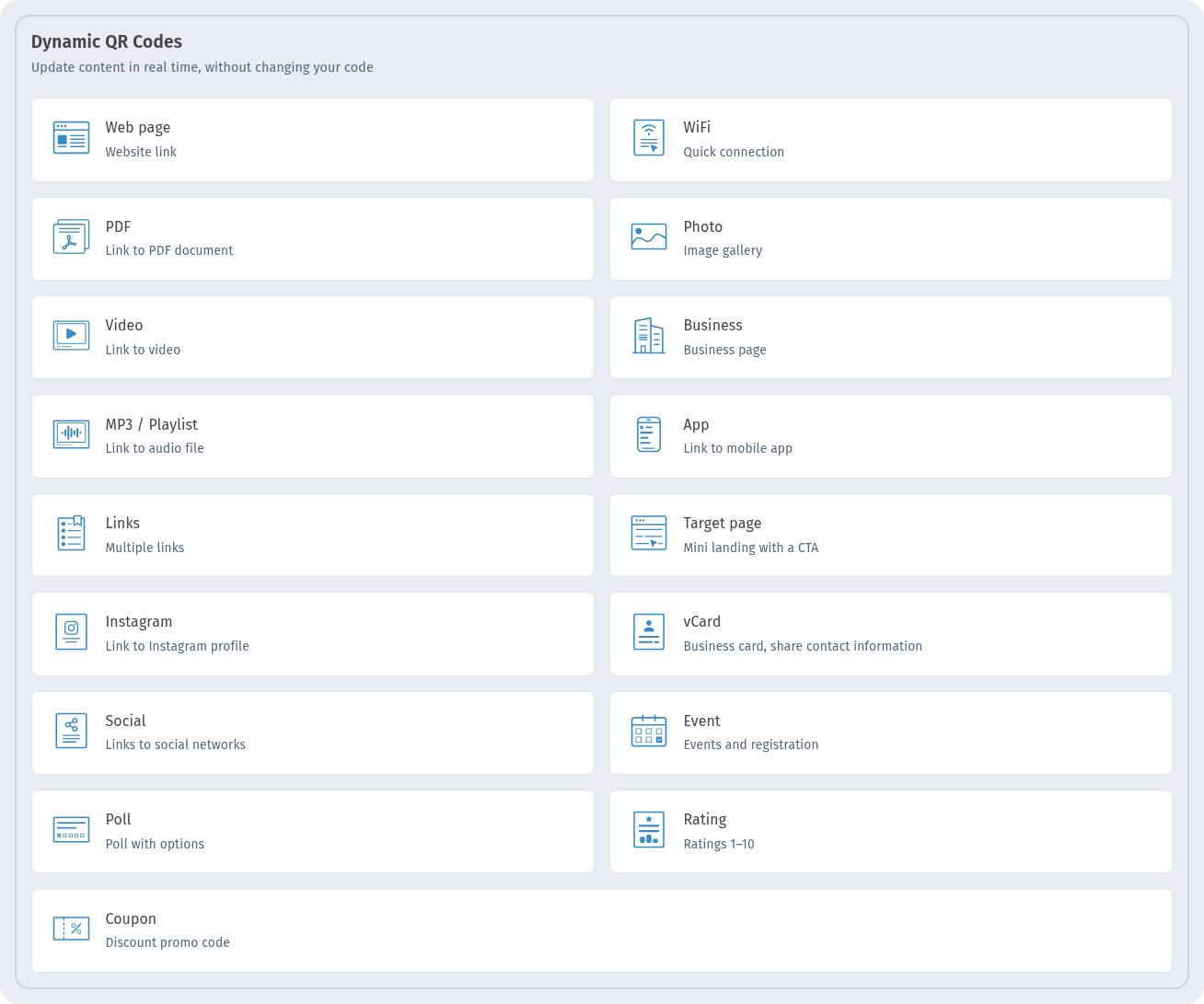The width and height of the screenshot is (1204, 1004).
Task: Select the "PDF" title text
Action: [118, 226]
